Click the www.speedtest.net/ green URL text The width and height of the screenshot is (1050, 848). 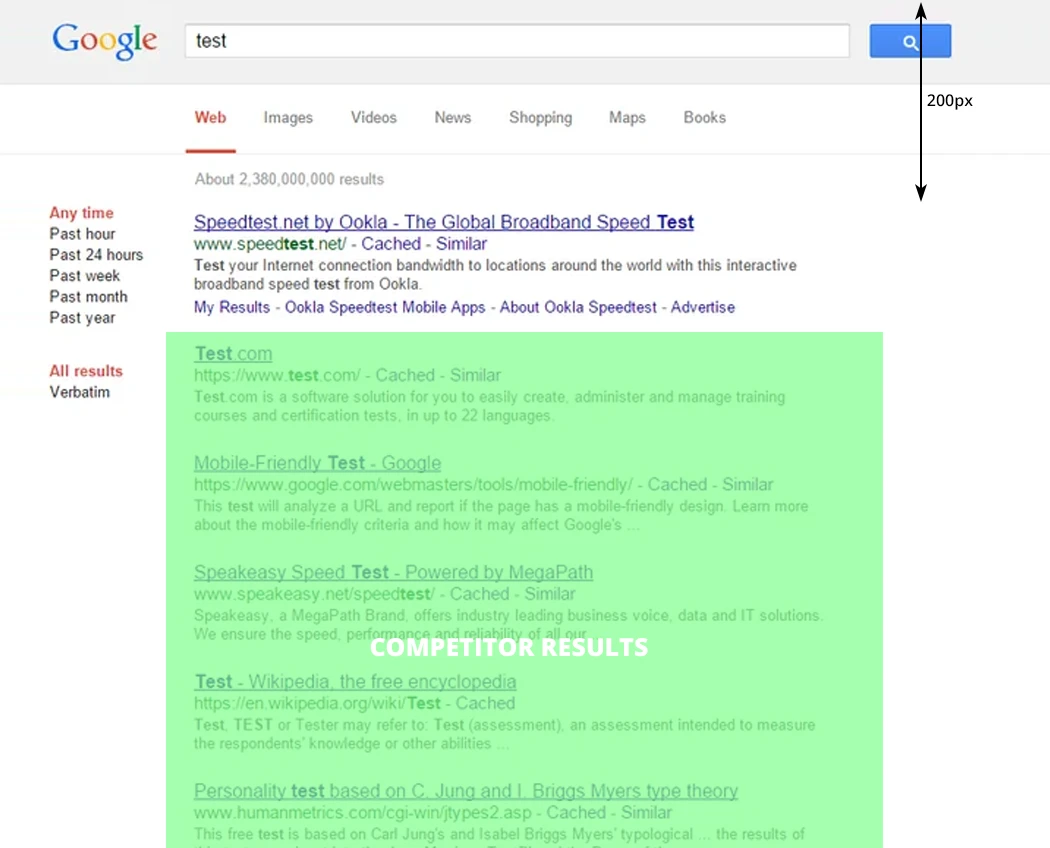point(271,244)
